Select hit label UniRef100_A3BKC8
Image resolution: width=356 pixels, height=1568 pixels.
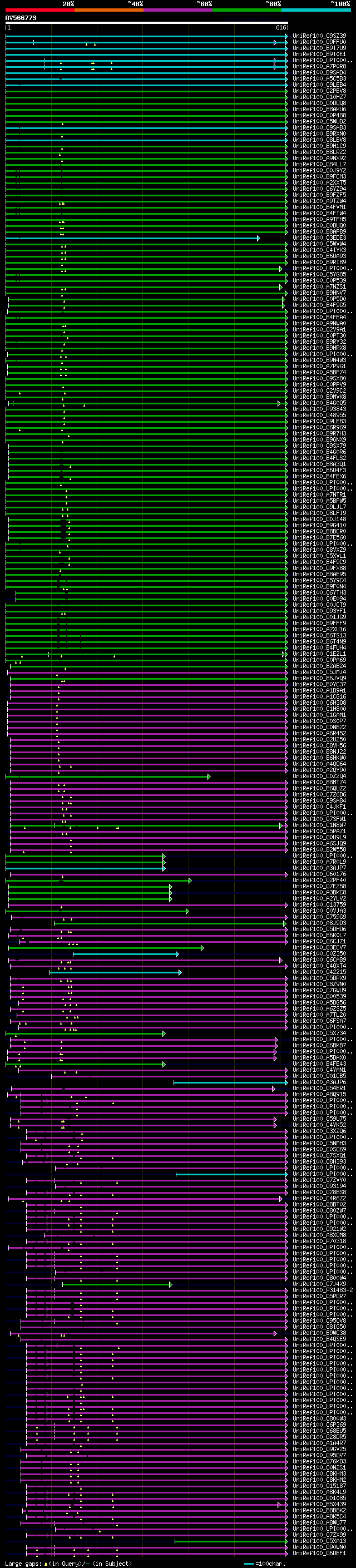[319, 892]
